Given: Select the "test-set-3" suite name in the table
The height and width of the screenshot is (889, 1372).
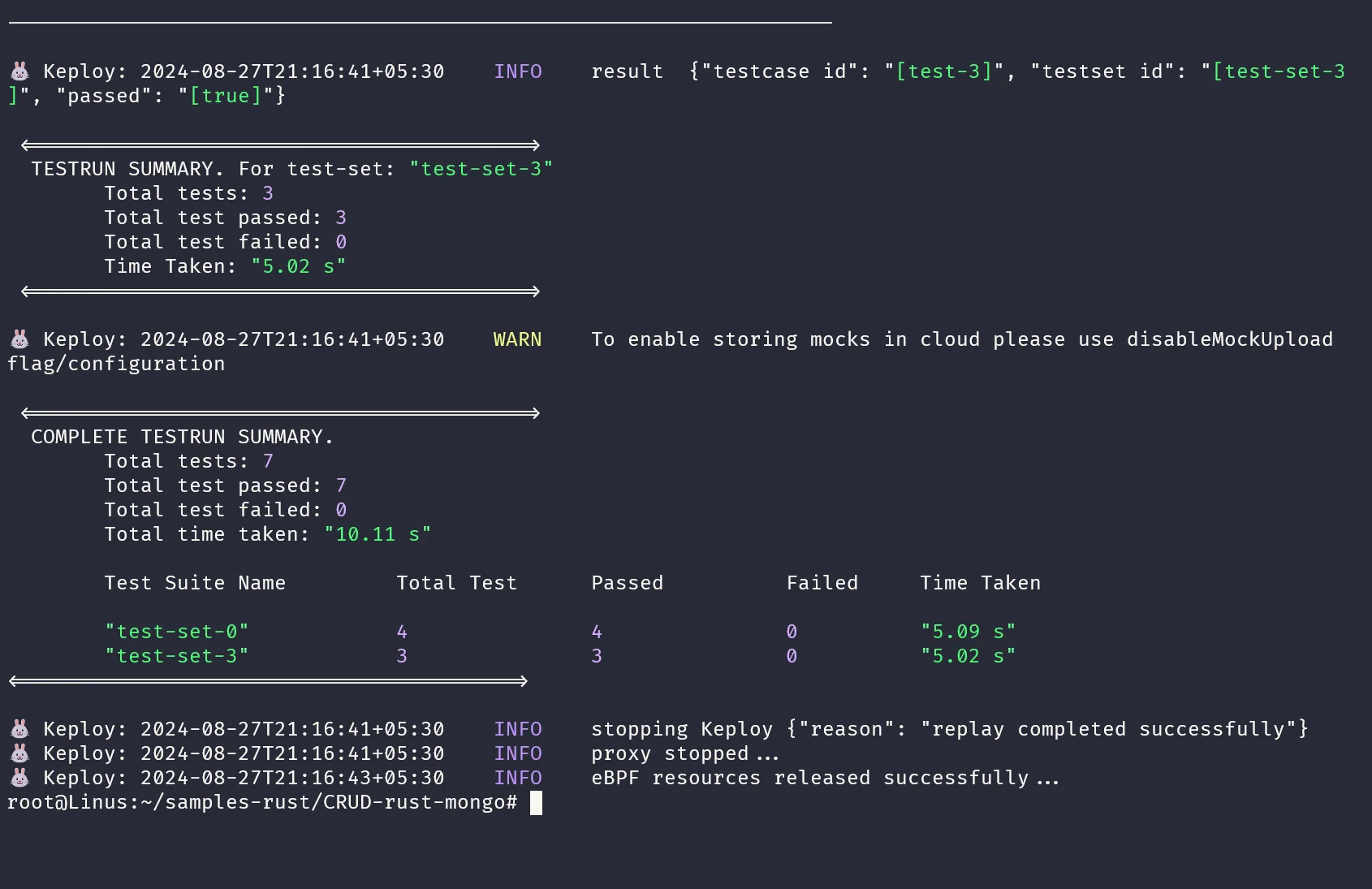Looking at the screenshot, I should (x=177, y=656).
